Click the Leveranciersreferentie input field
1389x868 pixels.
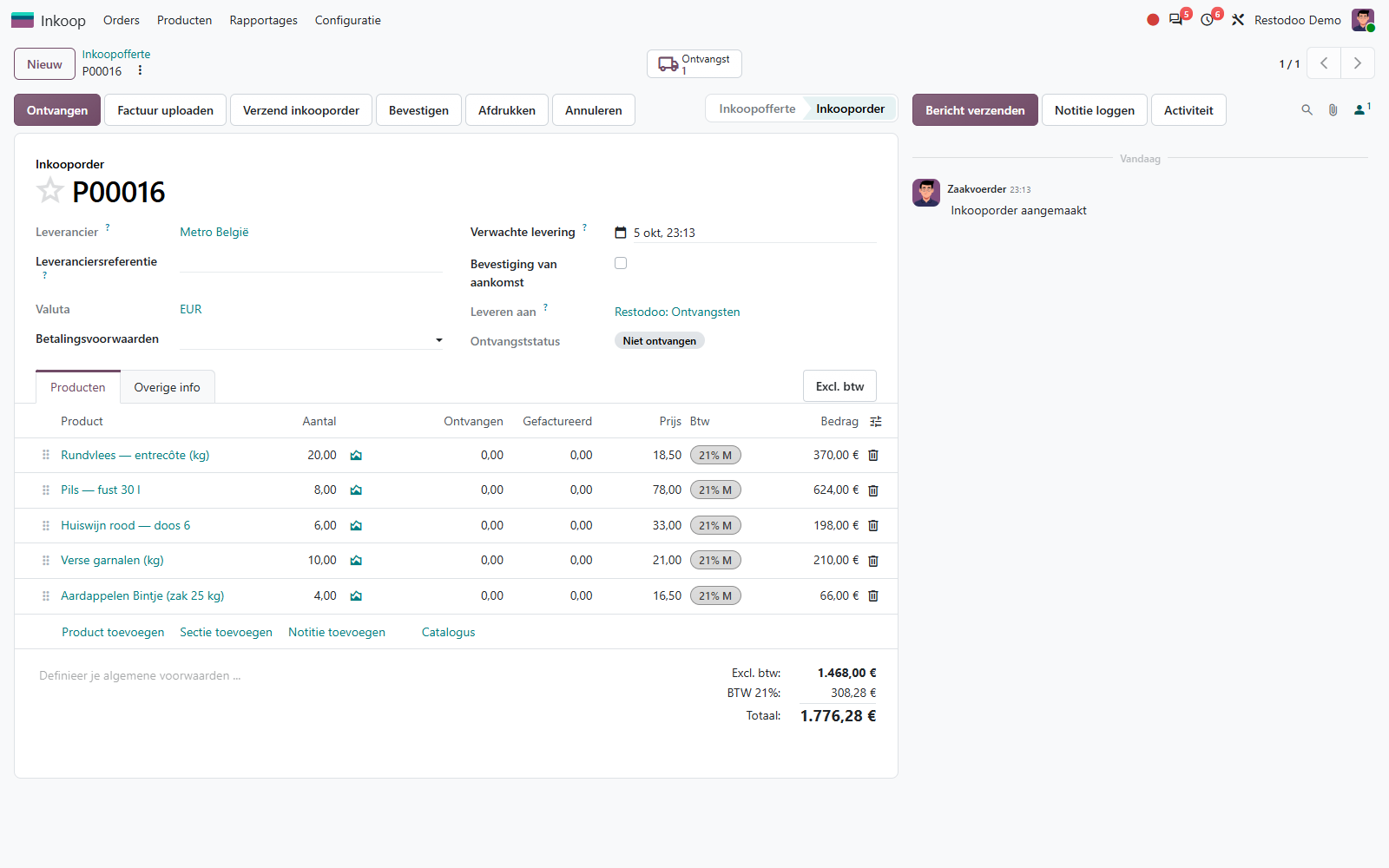coord(311,262)
